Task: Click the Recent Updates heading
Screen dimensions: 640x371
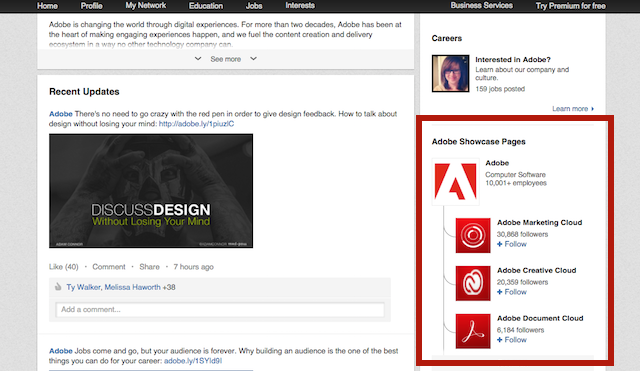Action: (84, 92)
